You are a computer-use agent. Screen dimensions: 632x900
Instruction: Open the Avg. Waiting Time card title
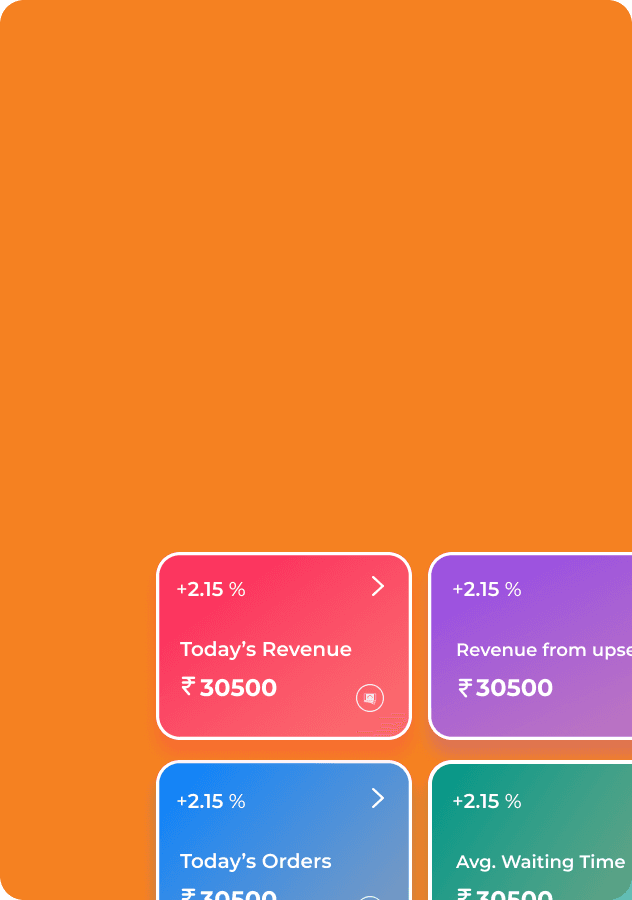pyautogui.click(x=540, y=862)
